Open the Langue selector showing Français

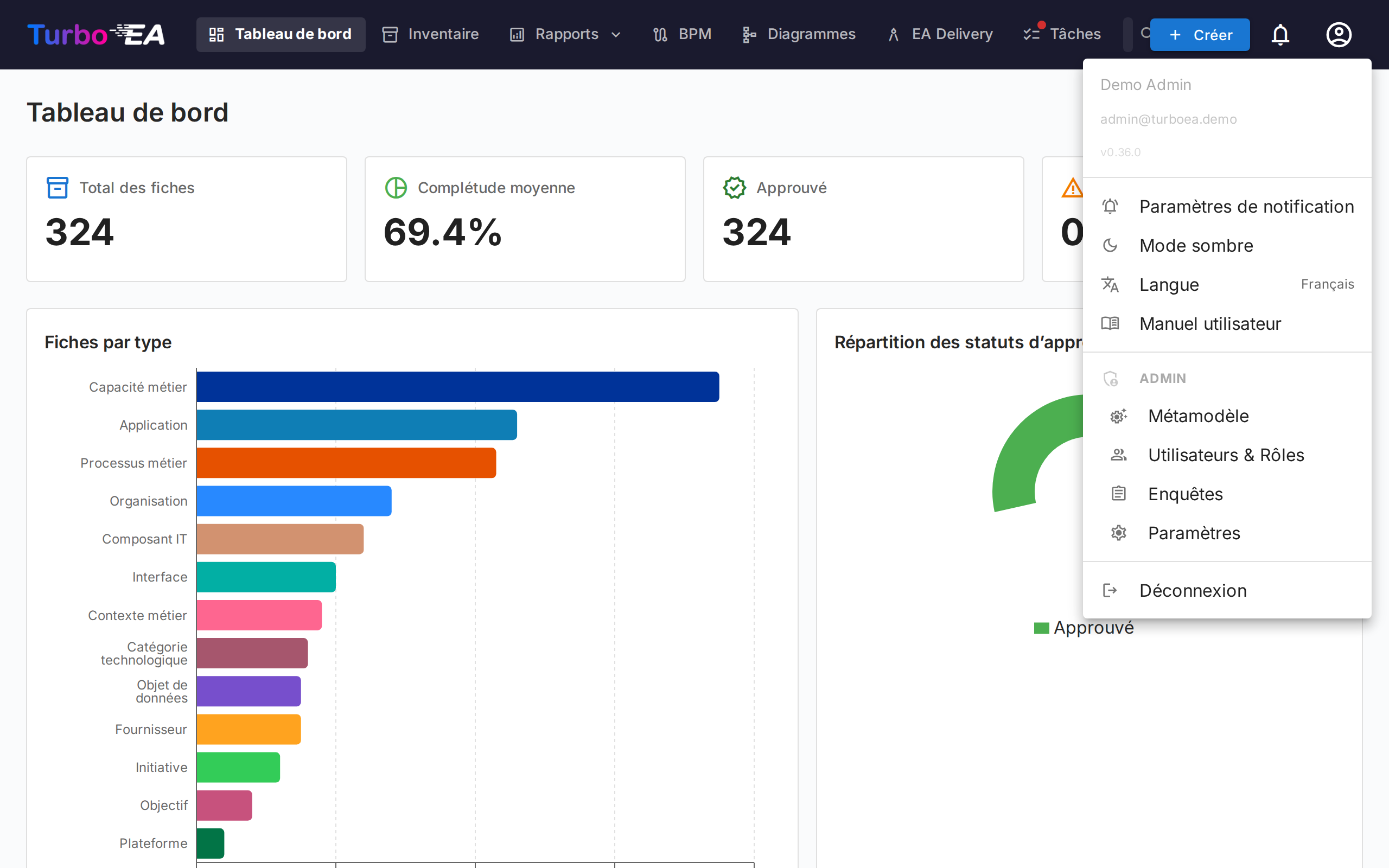[x=1169, y=284]
